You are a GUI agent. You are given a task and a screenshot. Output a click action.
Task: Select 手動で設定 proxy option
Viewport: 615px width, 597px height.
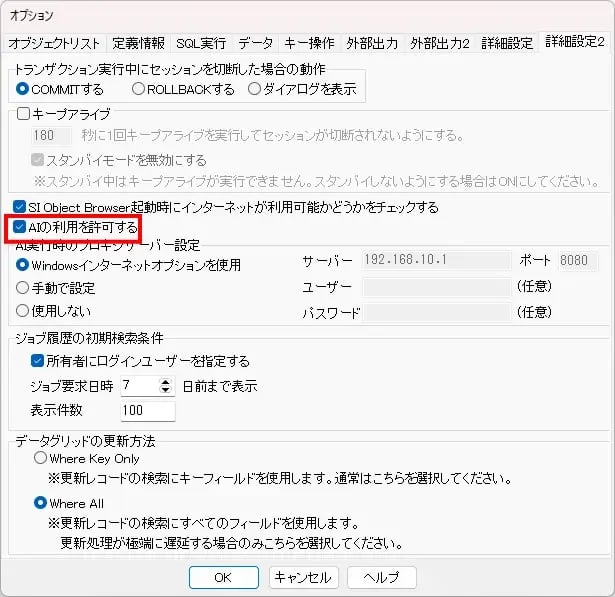click(24, 287)
